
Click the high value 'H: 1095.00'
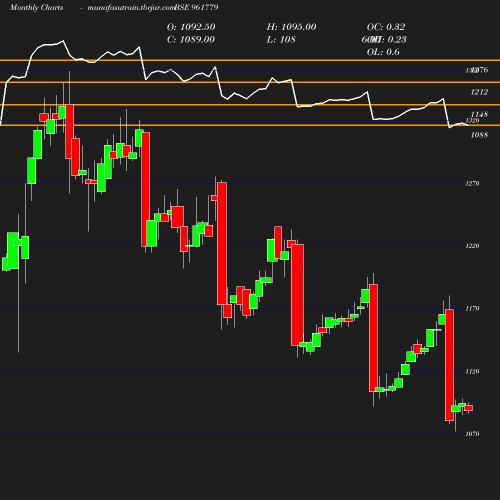pos(291,27)
